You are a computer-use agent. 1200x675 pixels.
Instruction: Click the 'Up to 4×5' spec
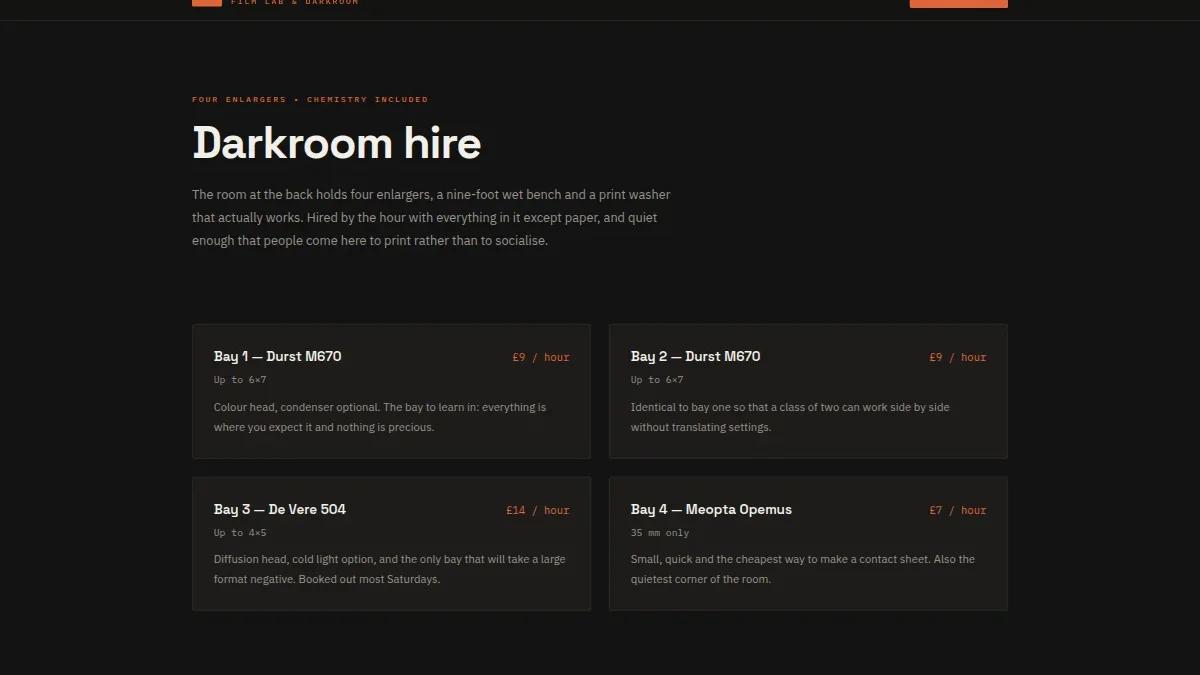coord(240,533)
